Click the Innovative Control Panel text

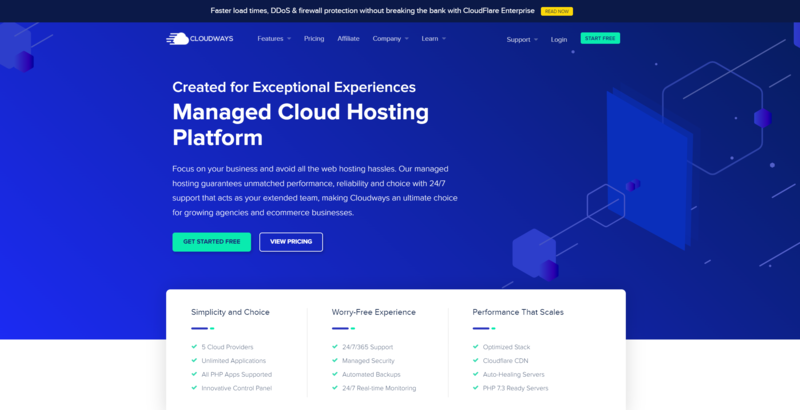237,389
